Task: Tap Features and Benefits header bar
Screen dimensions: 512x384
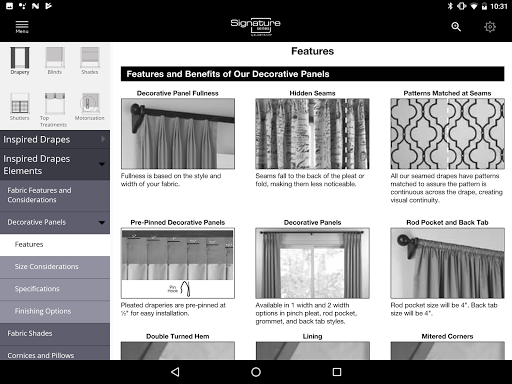Action: 312,74
